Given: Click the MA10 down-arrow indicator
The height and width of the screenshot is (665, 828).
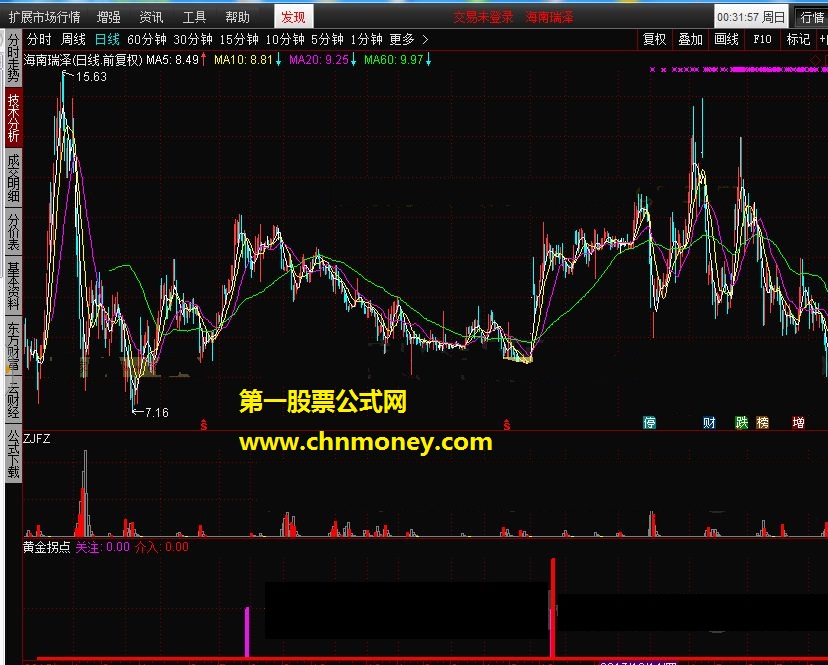Looking at the screenshot, I should (x=278, y=60).
